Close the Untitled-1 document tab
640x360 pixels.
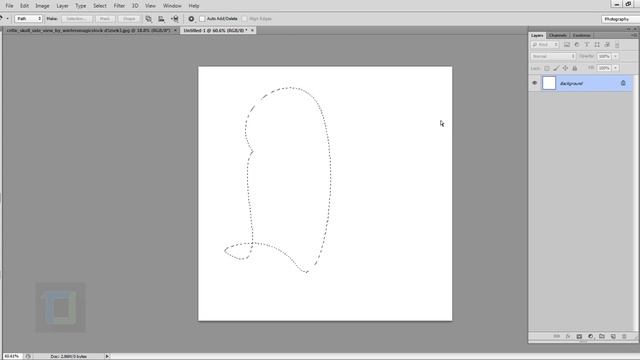pos(252,30)
